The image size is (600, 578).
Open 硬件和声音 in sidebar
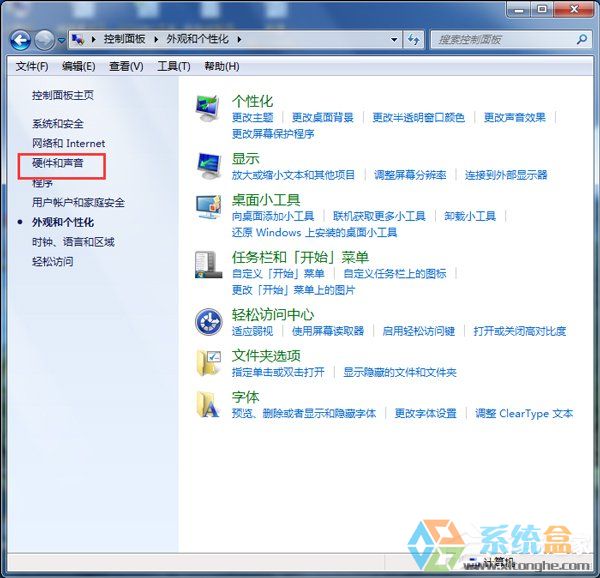click(58, 163)
